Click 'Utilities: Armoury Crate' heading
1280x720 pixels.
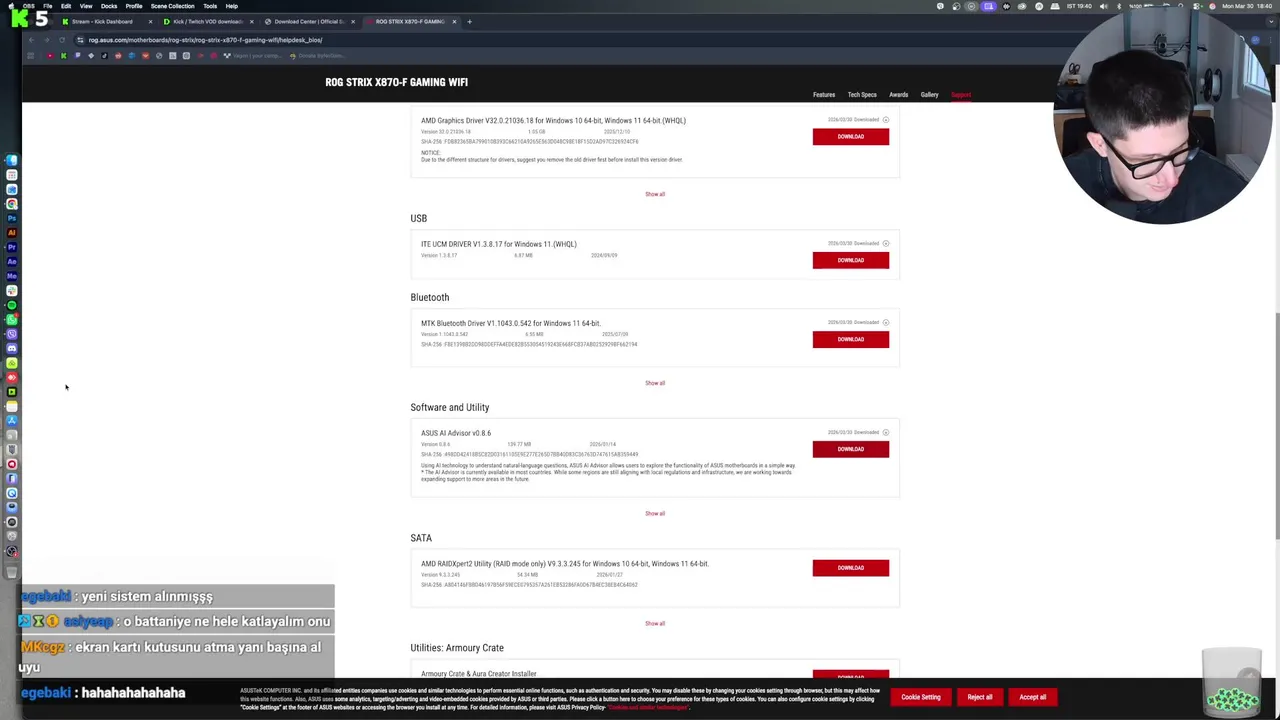[x=457, y=648]
